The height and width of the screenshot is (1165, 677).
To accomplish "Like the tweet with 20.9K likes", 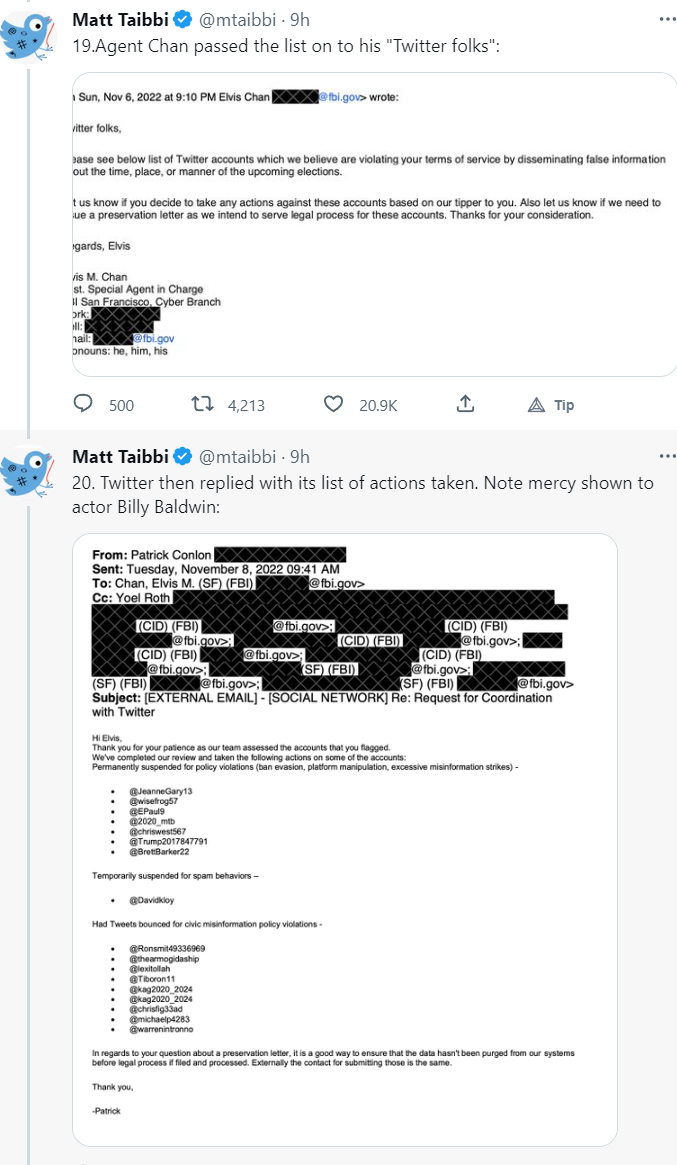I will 334,404.
